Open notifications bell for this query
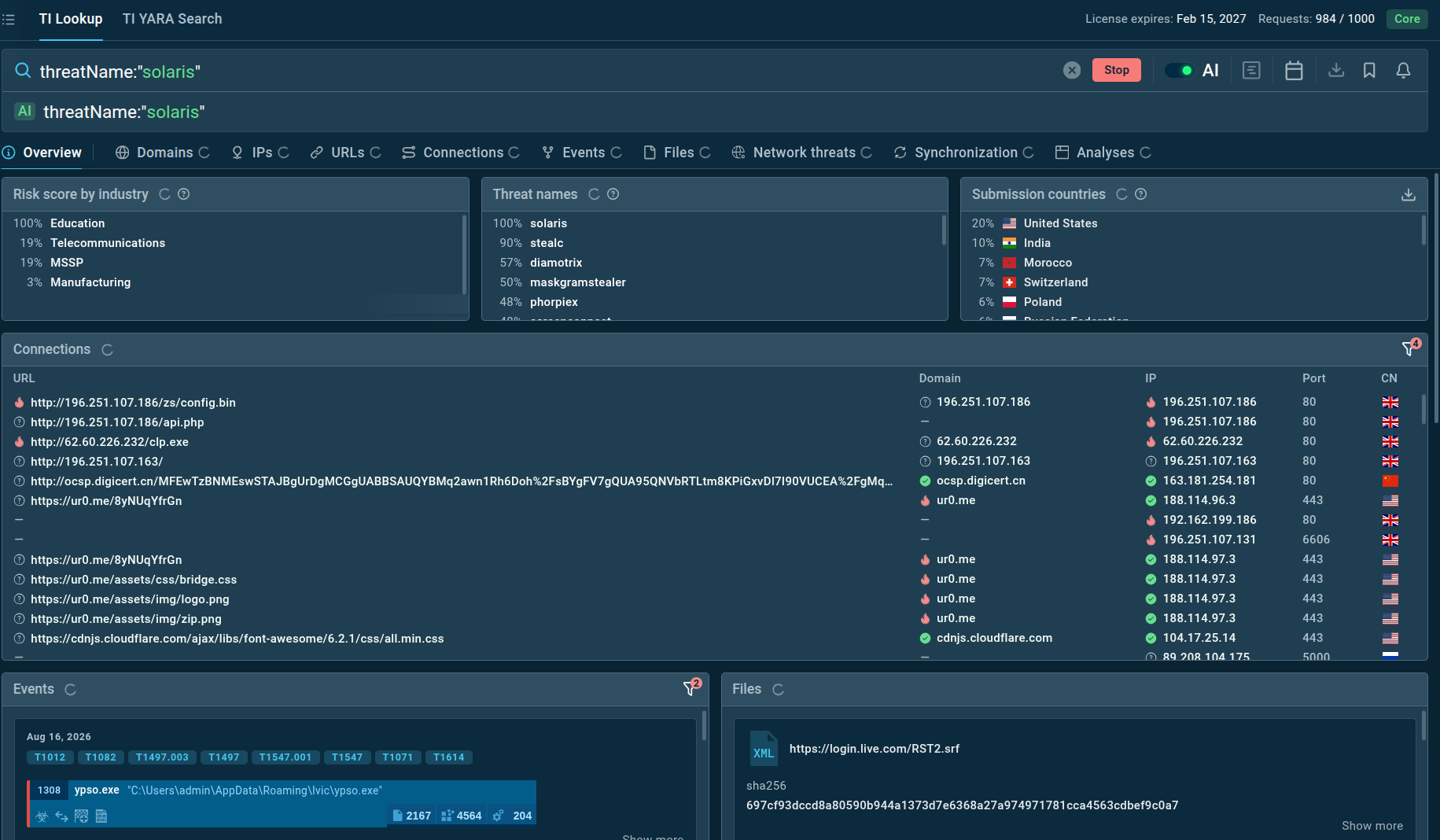Viewport: 1440px width, 840px height. pos(1403,70)
